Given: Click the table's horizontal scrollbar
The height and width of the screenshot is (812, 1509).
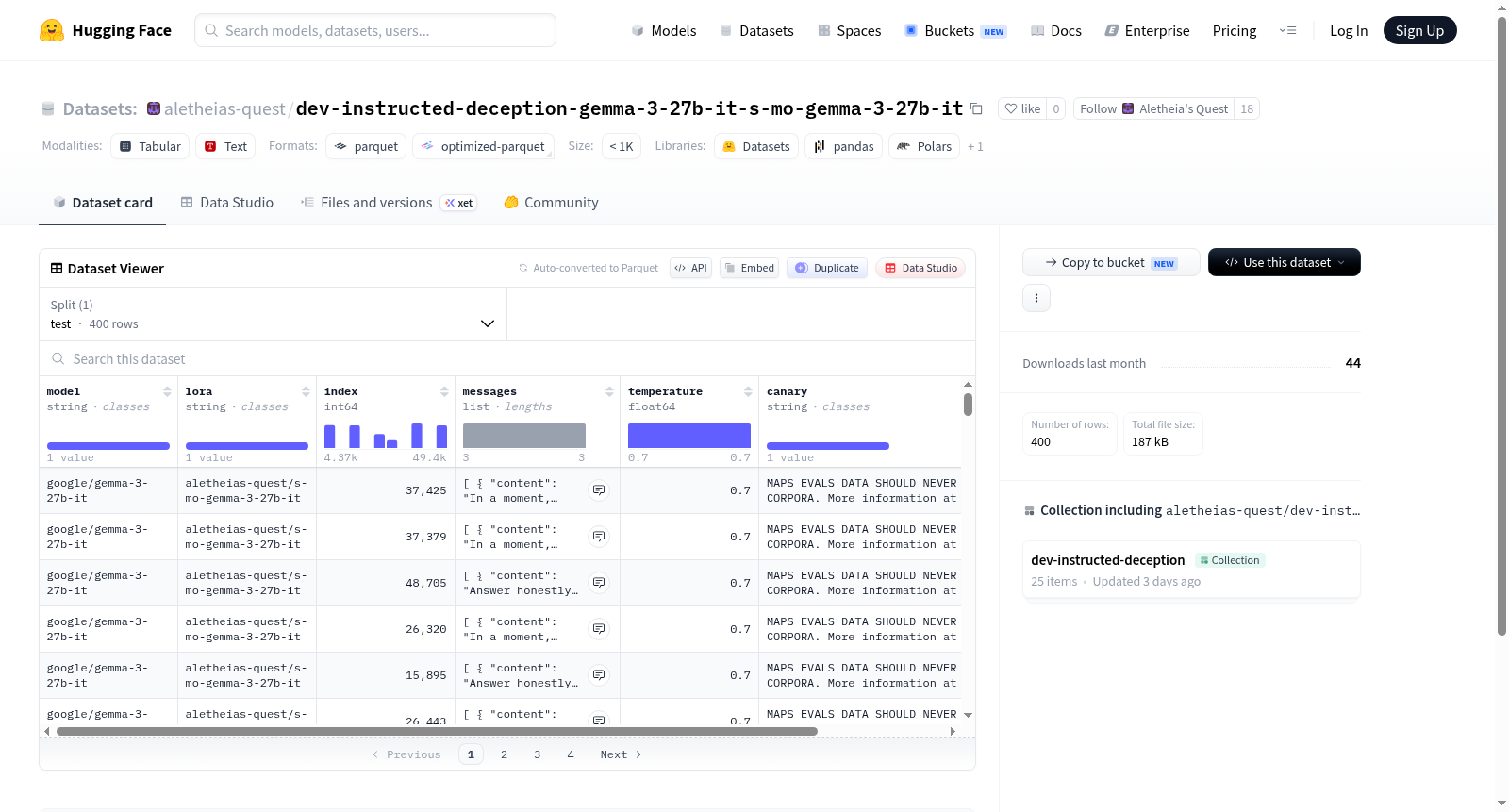Looking at the screenshot, I should [437, 732].
